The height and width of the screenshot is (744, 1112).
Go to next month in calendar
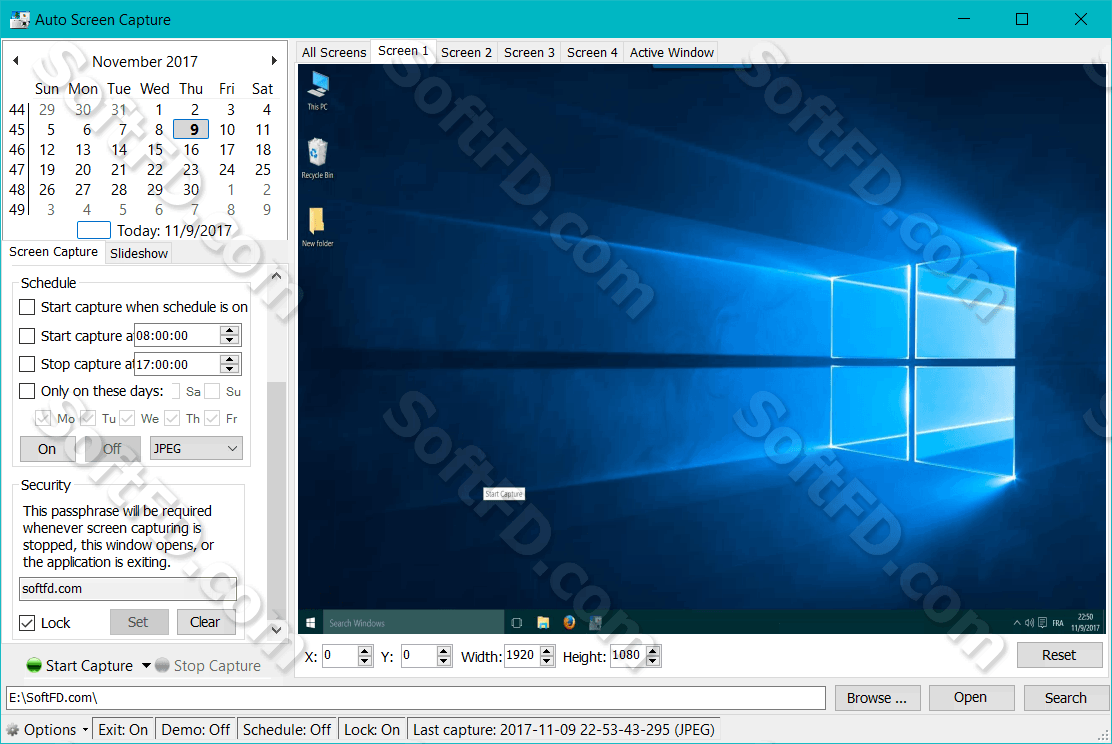[274, 61]
